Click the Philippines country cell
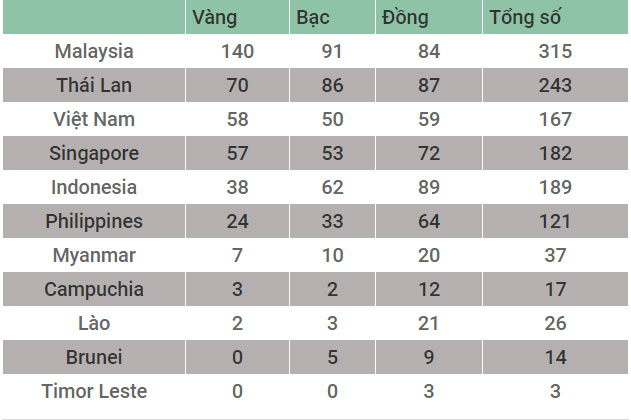Image resolution: width=631 pixels, height=420 pixels. (x=94, y=221)
